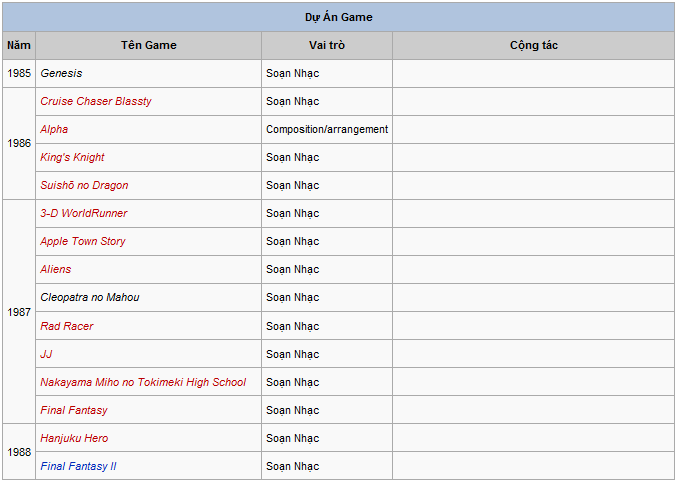The width and height of the screenshot is (678, 480).
Task: Click the Tên Game column header
Action: (149, 45)
